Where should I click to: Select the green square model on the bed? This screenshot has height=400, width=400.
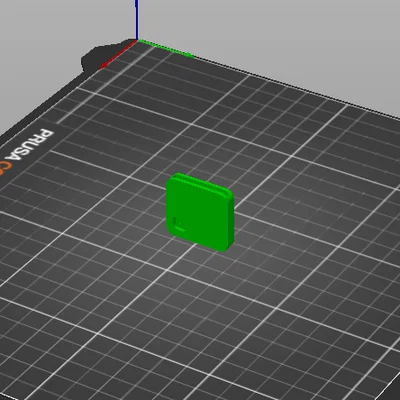tap(200, 212)
